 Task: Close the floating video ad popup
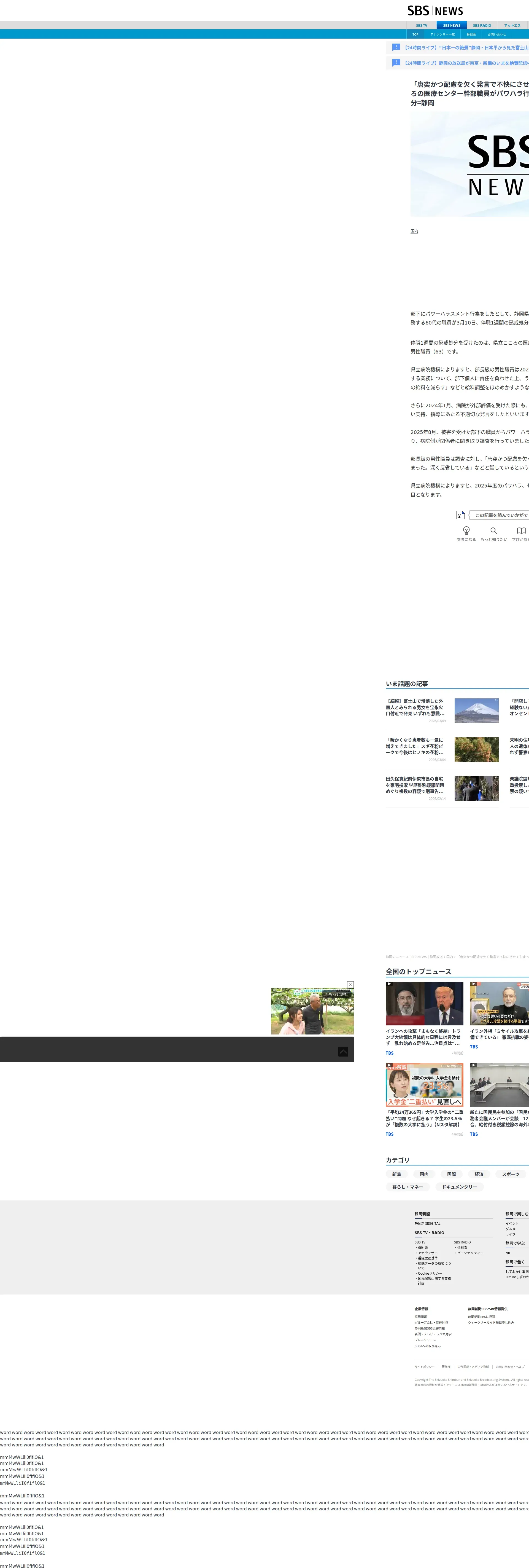350,985
